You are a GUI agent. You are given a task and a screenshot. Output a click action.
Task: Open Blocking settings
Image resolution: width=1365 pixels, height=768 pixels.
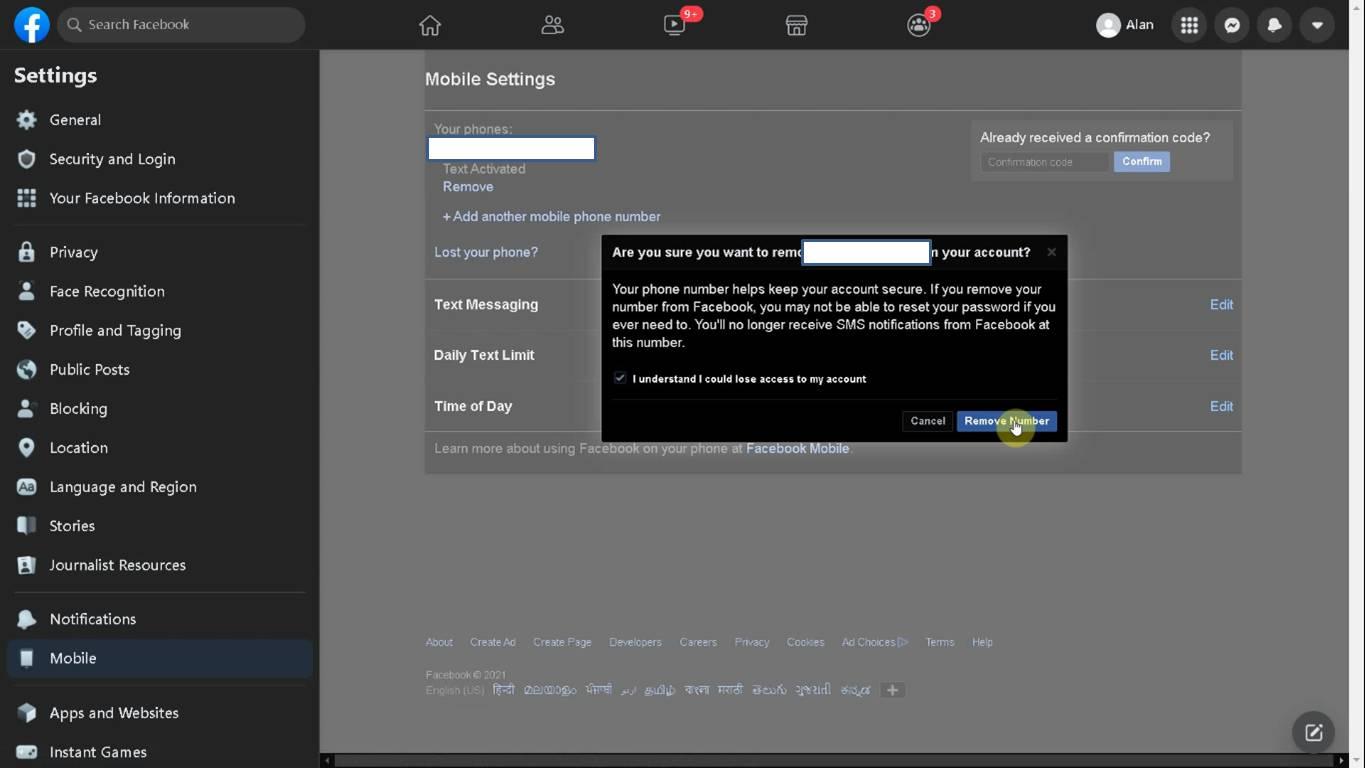(160, 408)
